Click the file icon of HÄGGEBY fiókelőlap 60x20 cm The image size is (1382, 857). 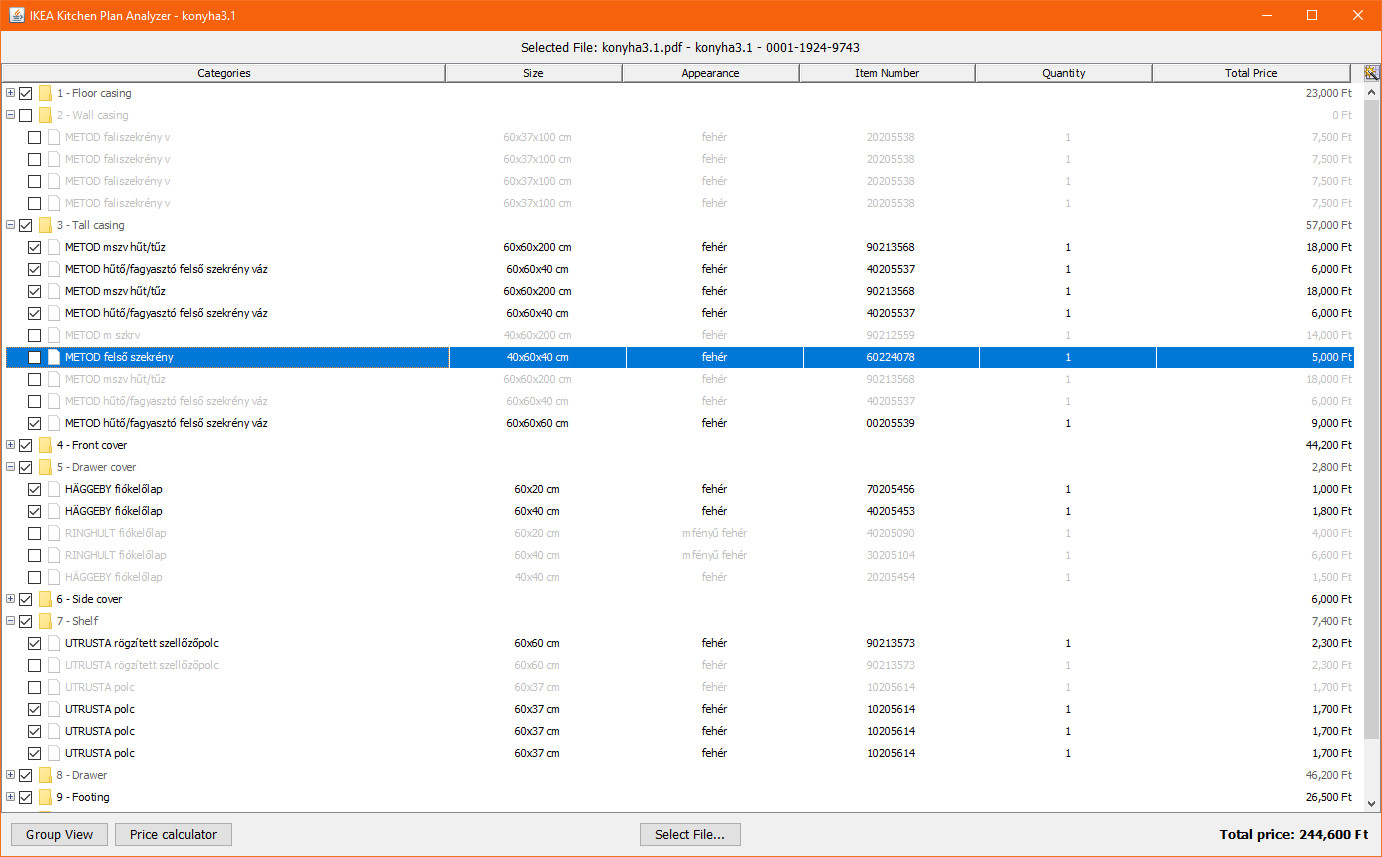(x=54, y=489)
